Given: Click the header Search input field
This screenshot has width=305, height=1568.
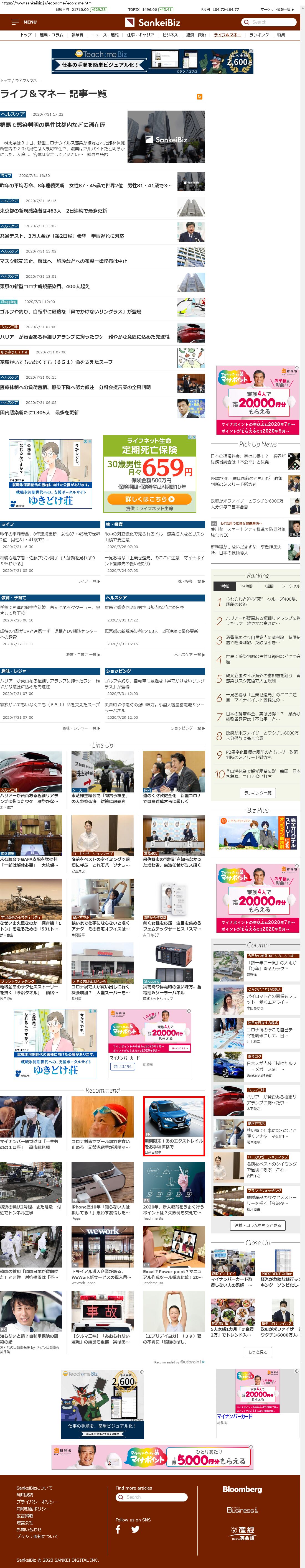Looking at the screenshot, I should 268,22.
